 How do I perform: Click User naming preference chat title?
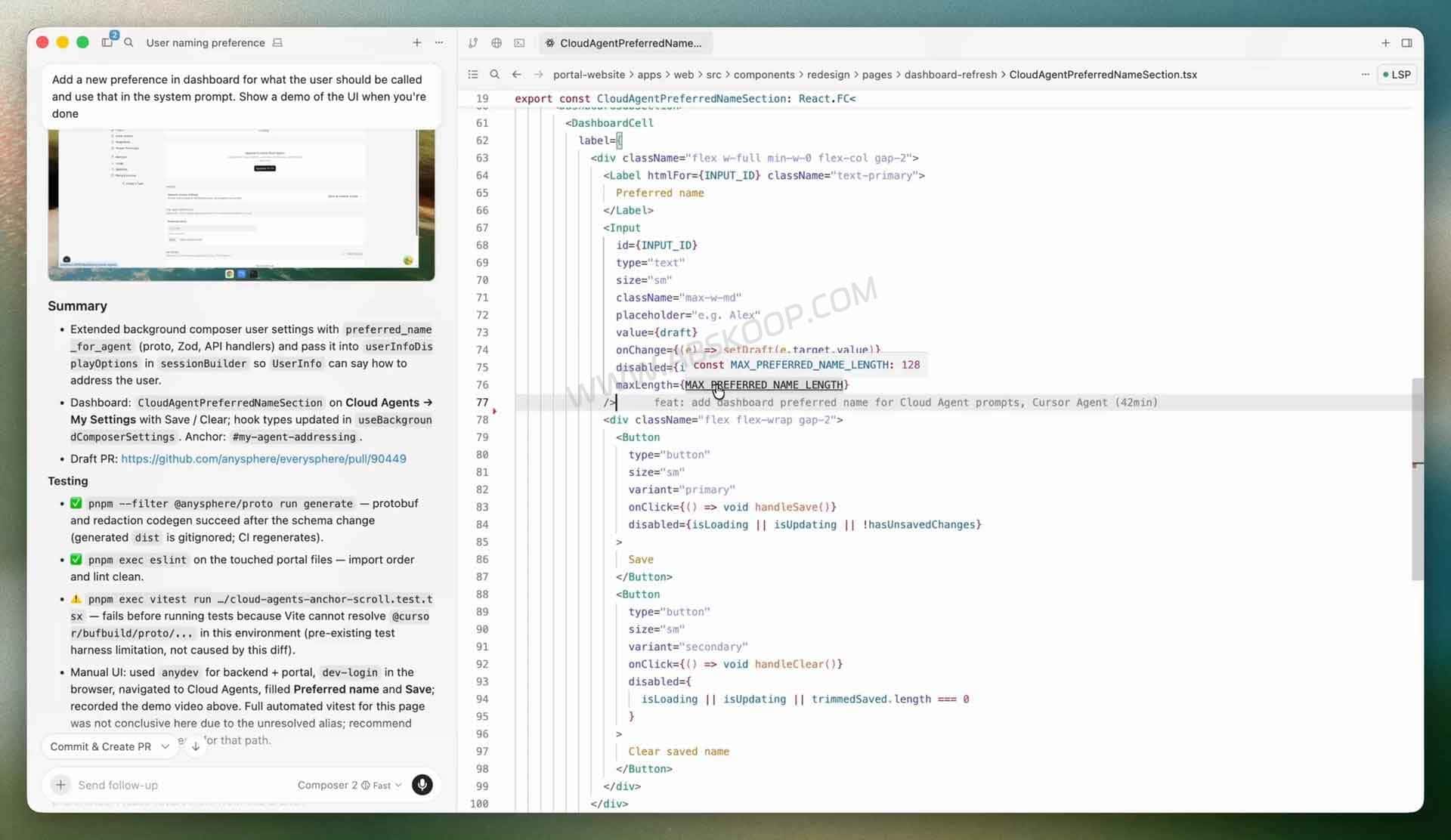pos(206,42)
